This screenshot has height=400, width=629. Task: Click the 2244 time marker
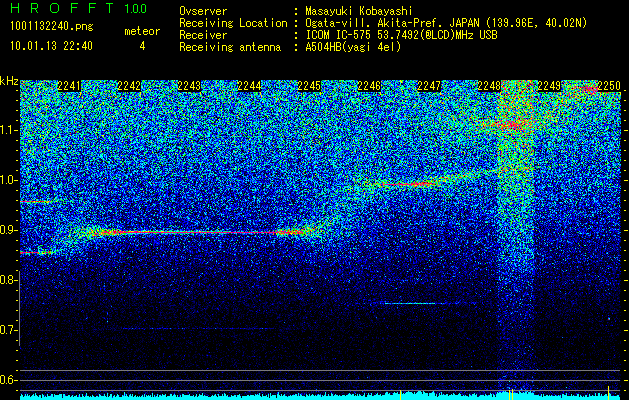tap(249, 86)
